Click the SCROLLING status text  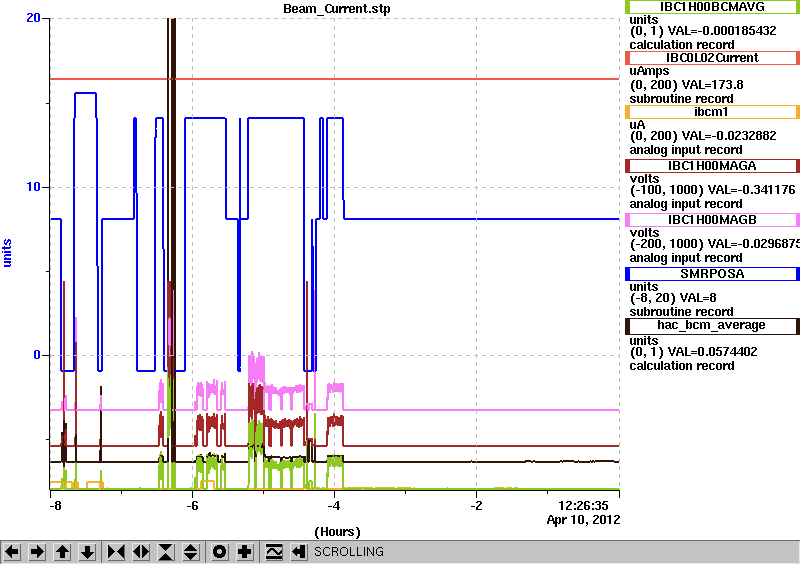click(x=348, y=552)
